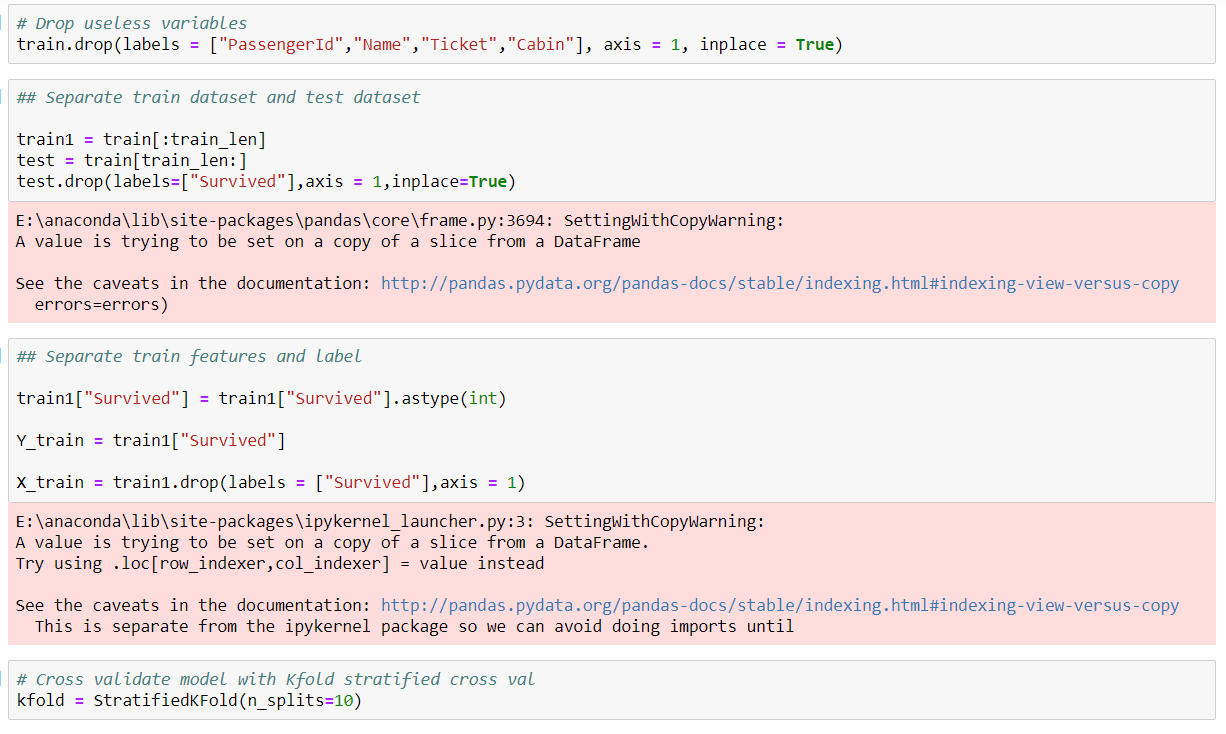The height and width of the screenshot is (734, 1226).
Task: Click the 'A value is trying to be set' line in second warning
Action: pos(333,542)
